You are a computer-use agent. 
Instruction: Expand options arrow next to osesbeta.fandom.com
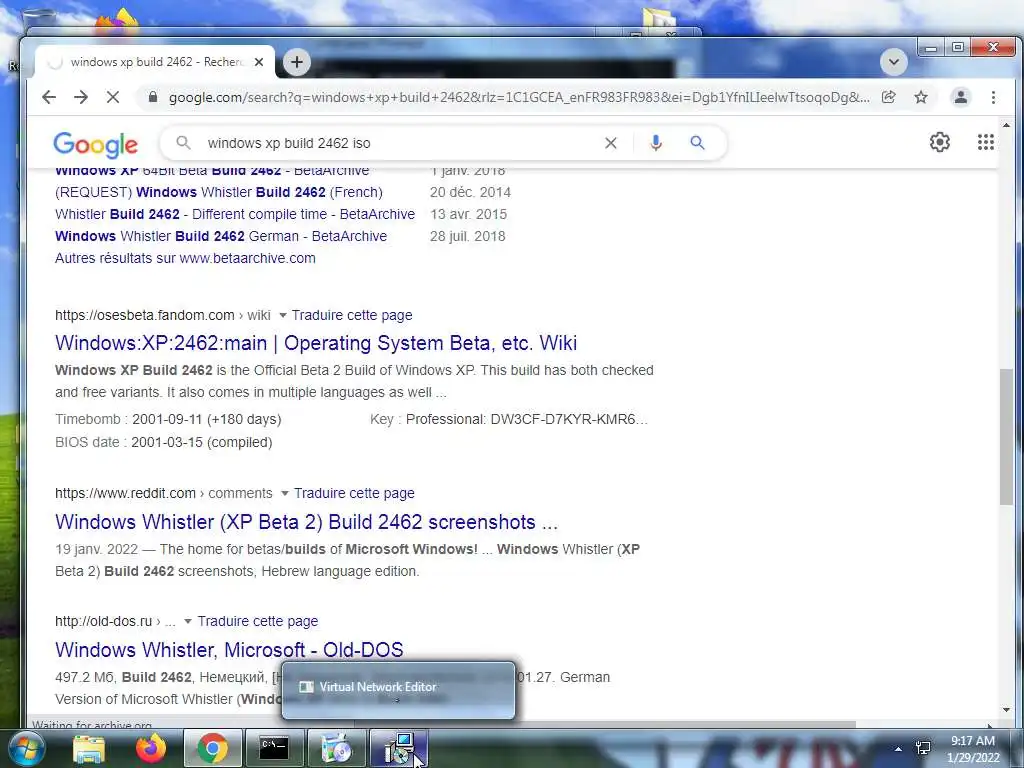283,315
